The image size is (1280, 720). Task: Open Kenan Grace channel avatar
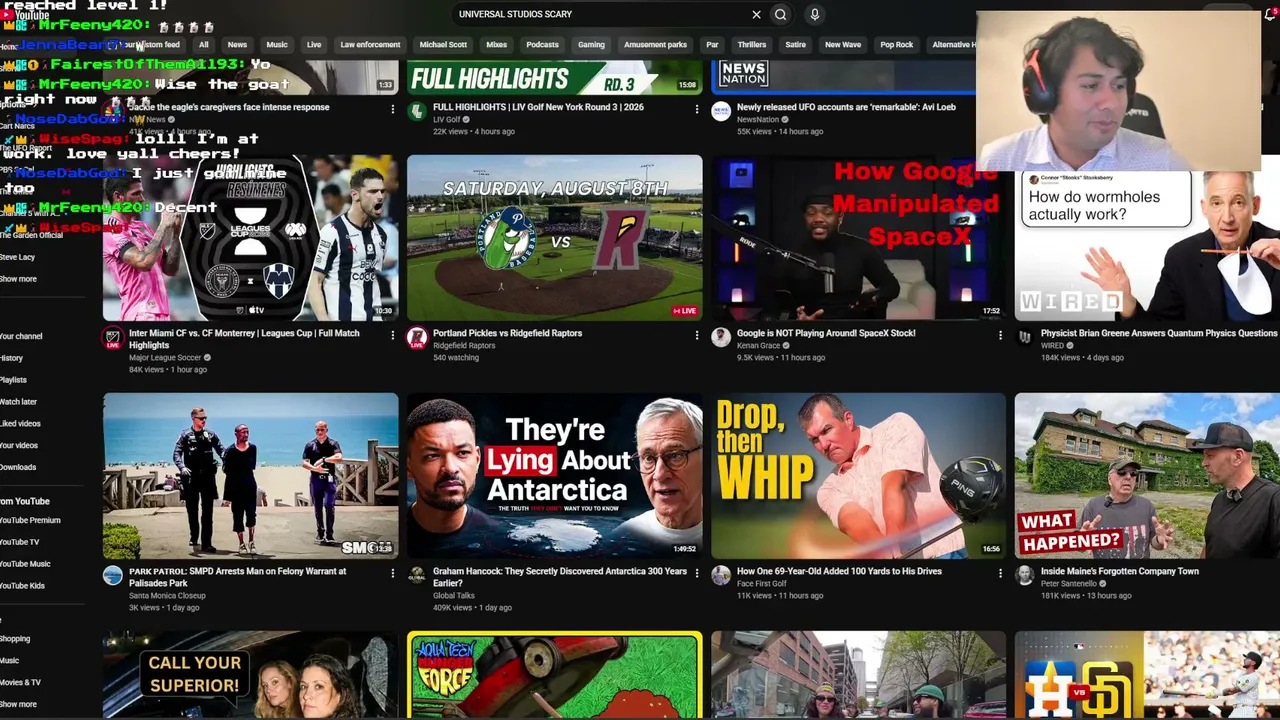(x=721, y=337)
